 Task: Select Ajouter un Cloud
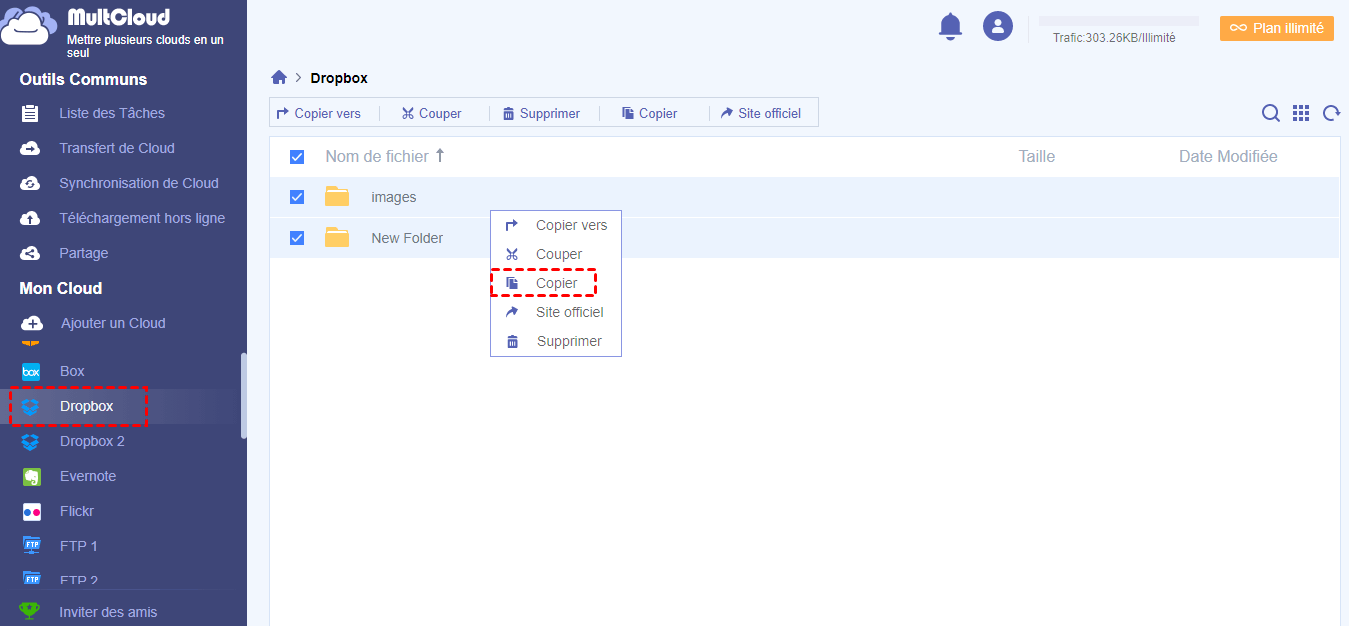113,323
